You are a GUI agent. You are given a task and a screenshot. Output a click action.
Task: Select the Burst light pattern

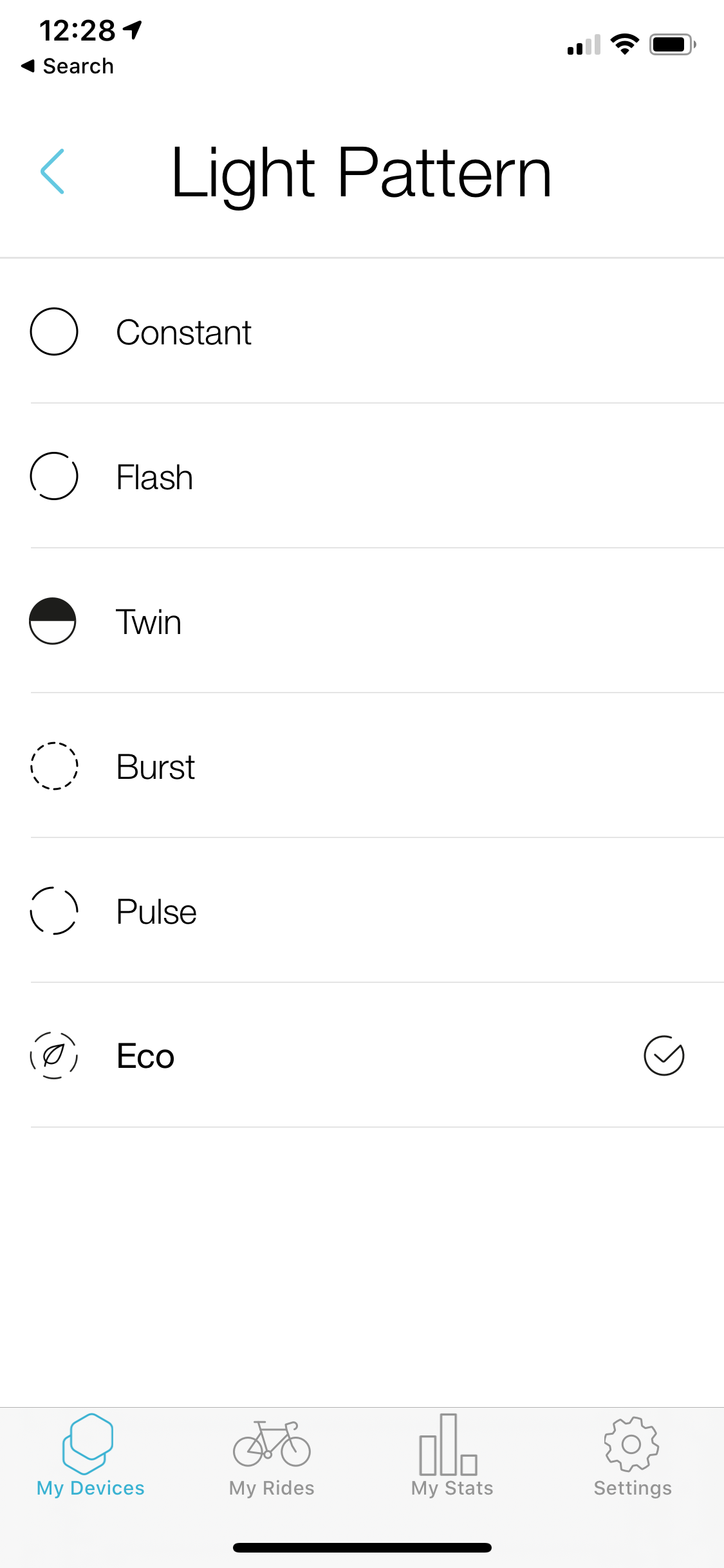coord(155,767)
